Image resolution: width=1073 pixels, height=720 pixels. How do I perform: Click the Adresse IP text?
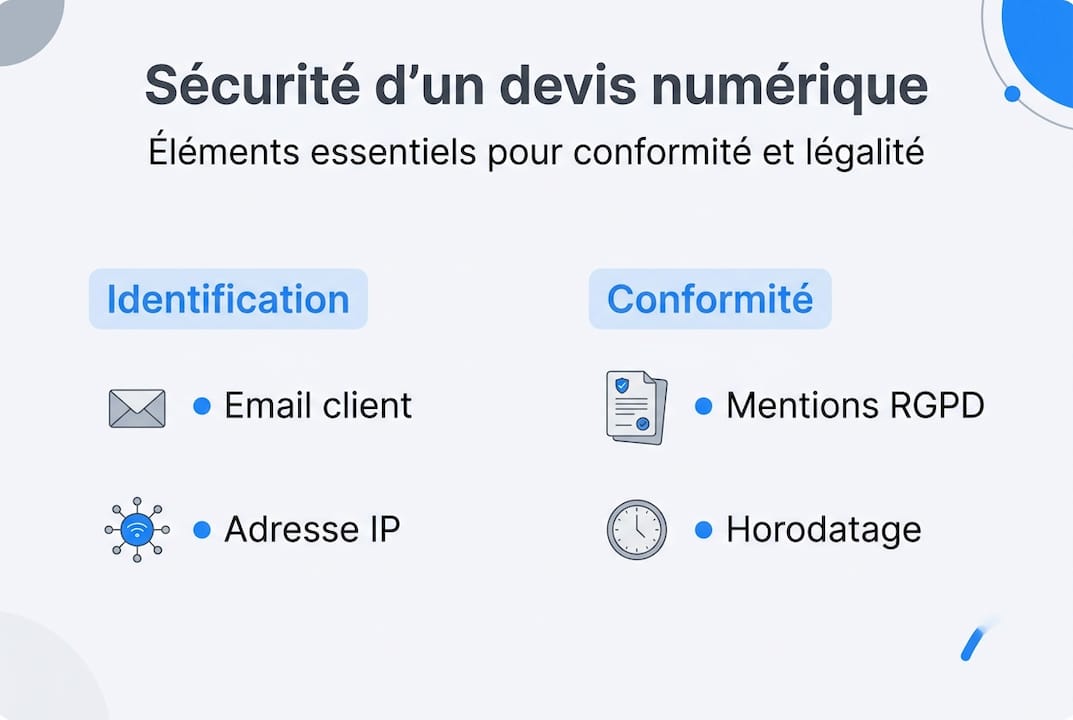click(312, 530)
